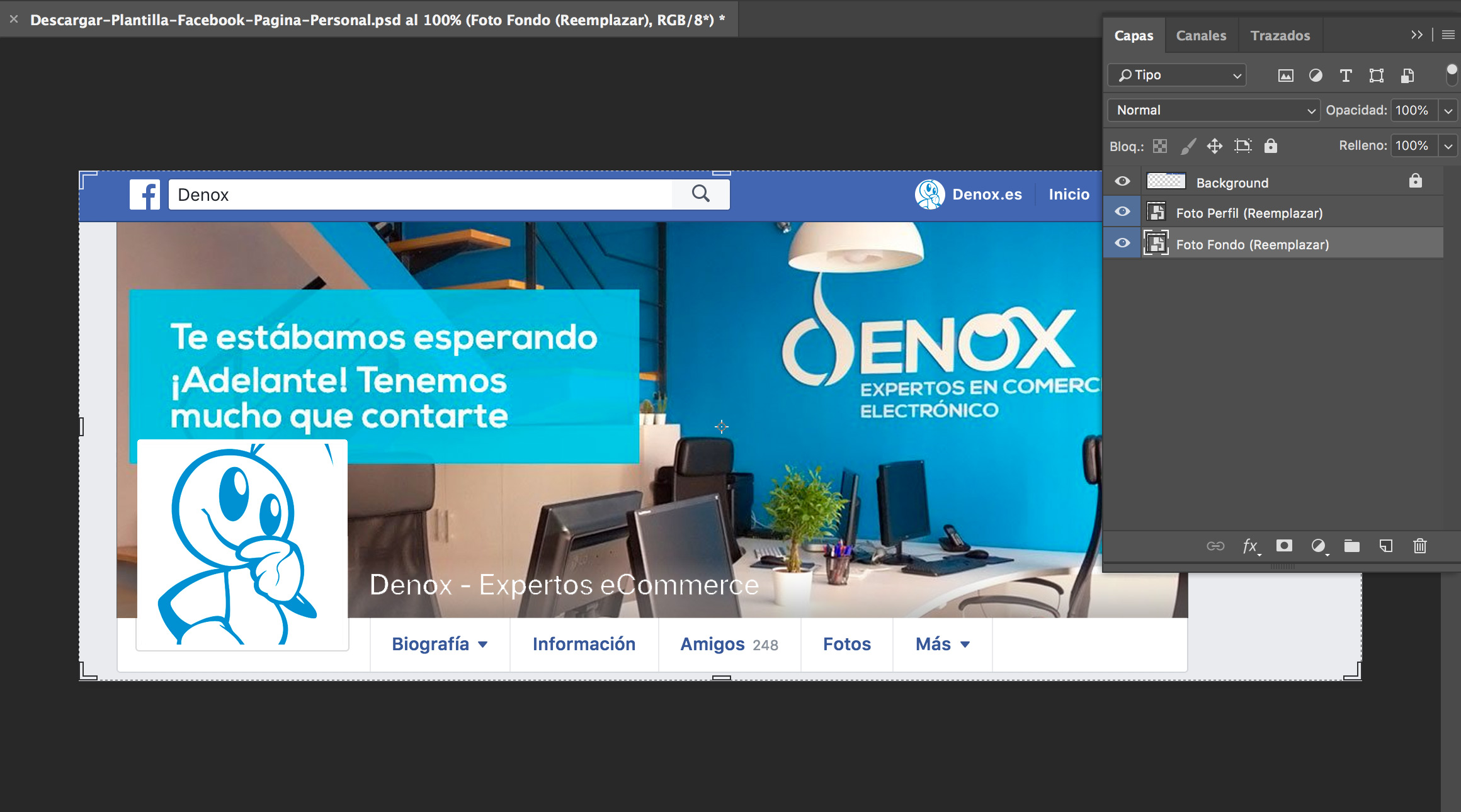Click the Fotos tab in mockup
Viewport: 1461px width, 812px height.
pos(847,644)
